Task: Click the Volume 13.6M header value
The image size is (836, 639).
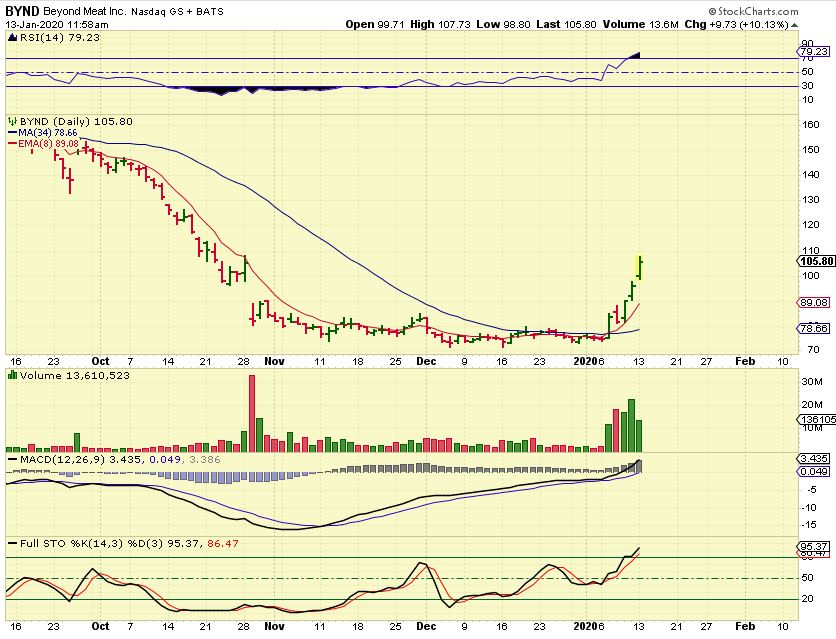Action: 640,25
